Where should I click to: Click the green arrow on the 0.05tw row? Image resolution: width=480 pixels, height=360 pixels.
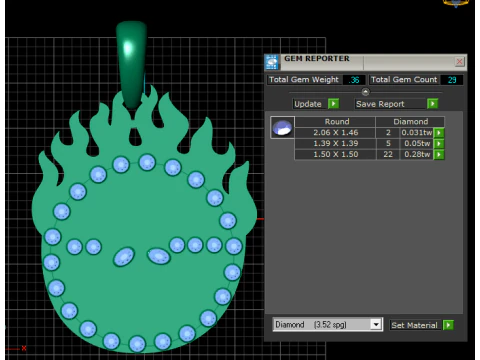pos(439,144)
